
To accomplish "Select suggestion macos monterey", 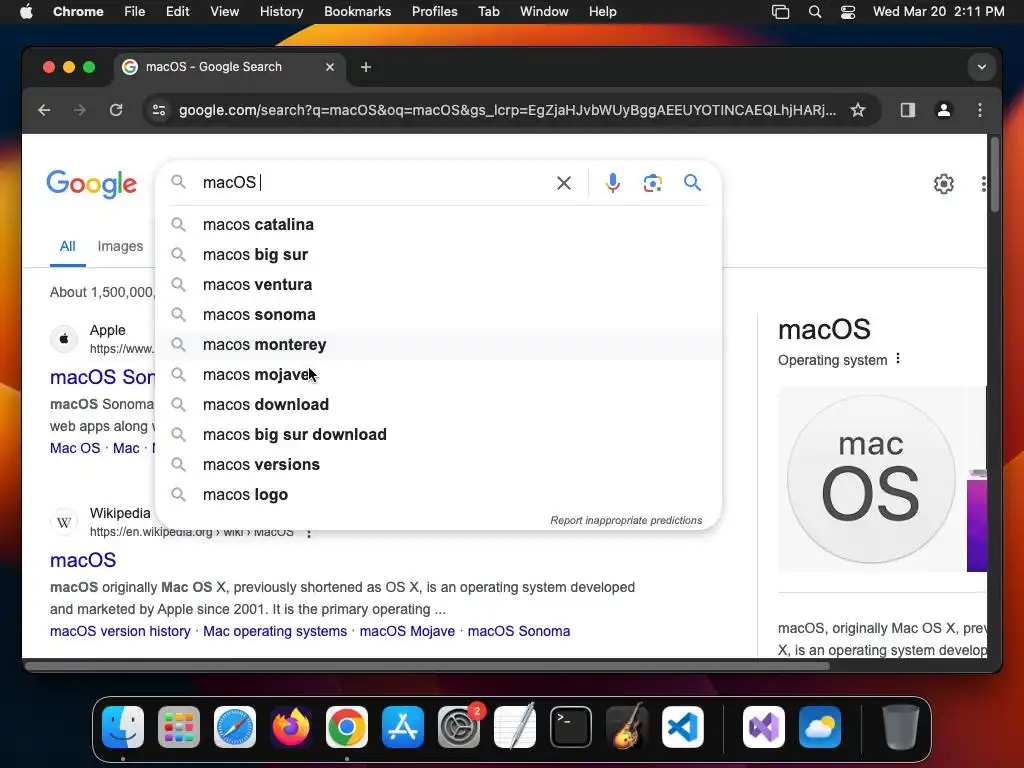I will pyautogui.click(x=439, y=345).
